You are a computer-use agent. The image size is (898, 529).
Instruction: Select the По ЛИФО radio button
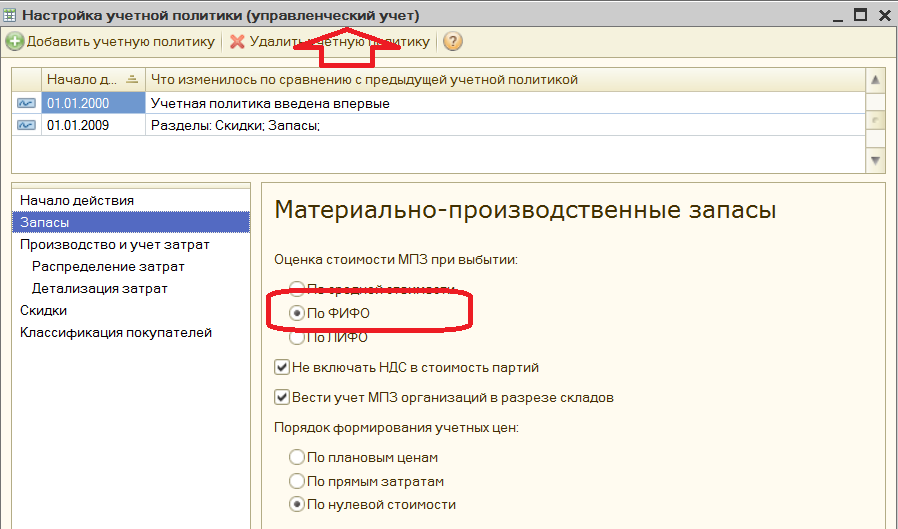(297, 337)
